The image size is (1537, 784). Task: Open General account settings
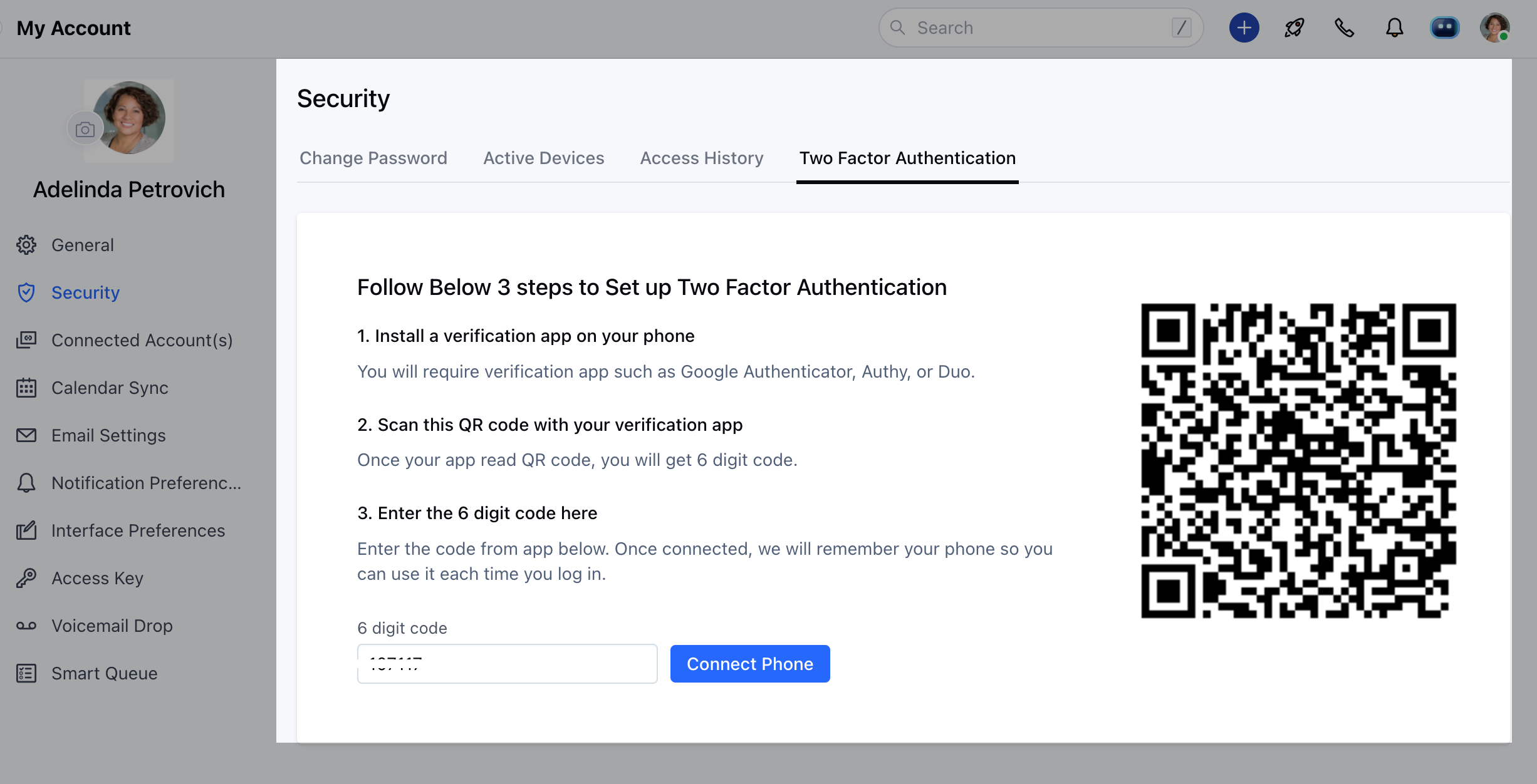click(83, 245)
